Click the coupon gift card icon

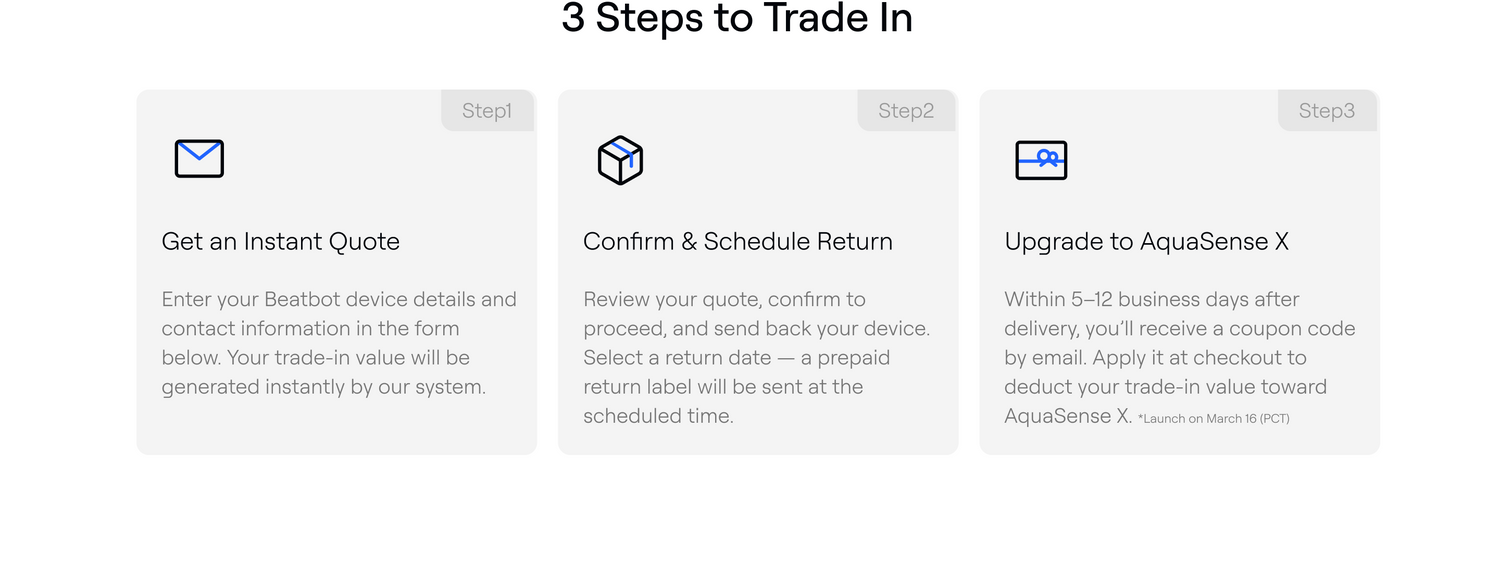[1041, 160]
